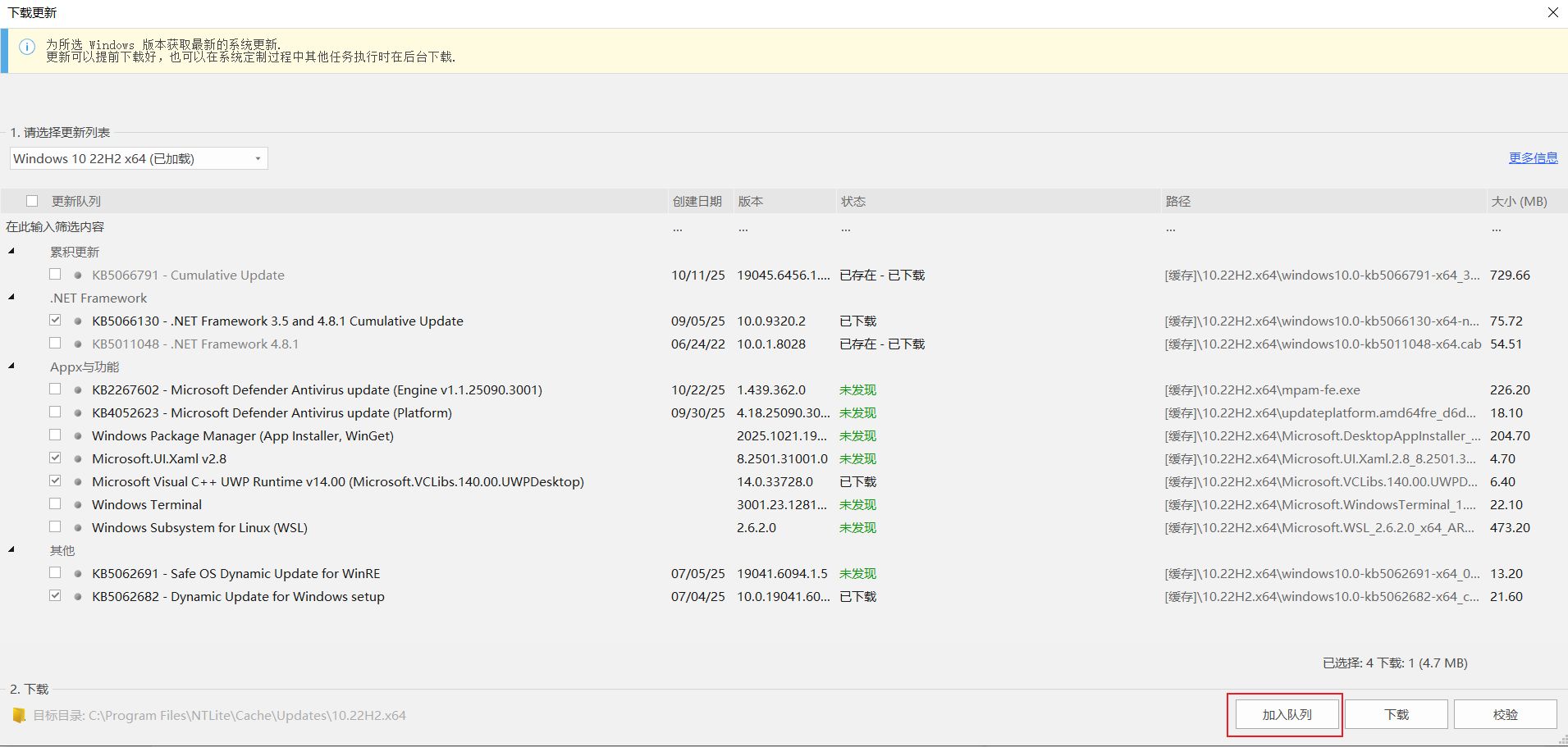Click status dot icon beside Windows Terminal
The width and height of the screenshot is (1568, 747).
tap(78, 505)
